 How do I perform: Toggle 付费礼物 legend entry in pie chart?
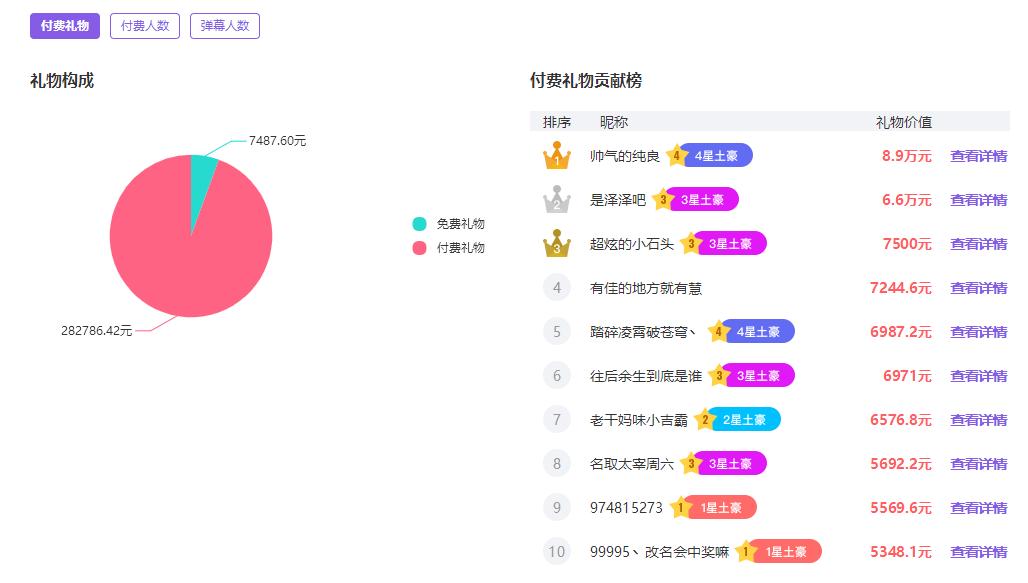450,247
